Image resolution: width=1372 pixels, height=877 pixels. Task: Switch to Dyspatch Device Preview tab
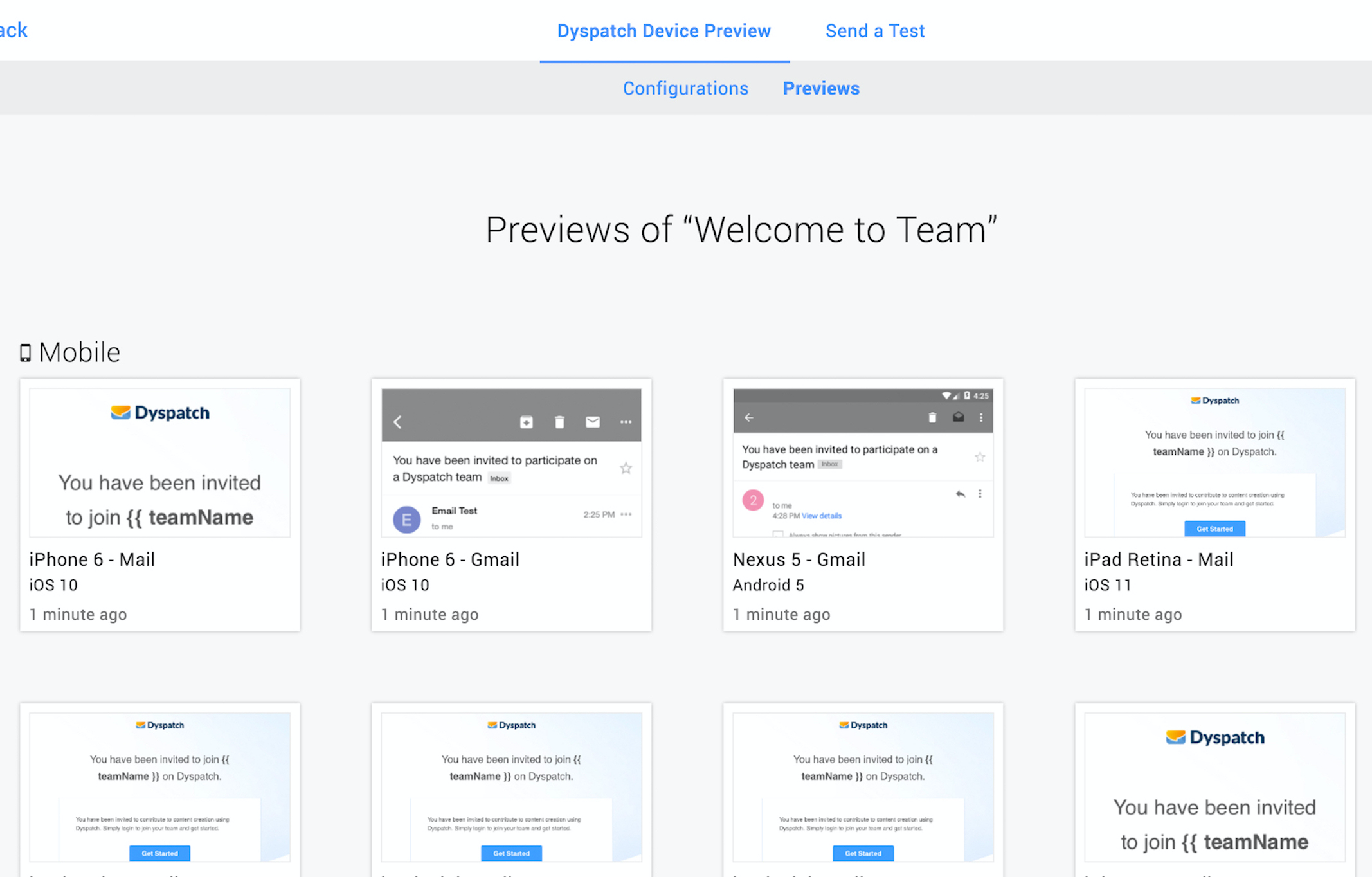[663, 31]
